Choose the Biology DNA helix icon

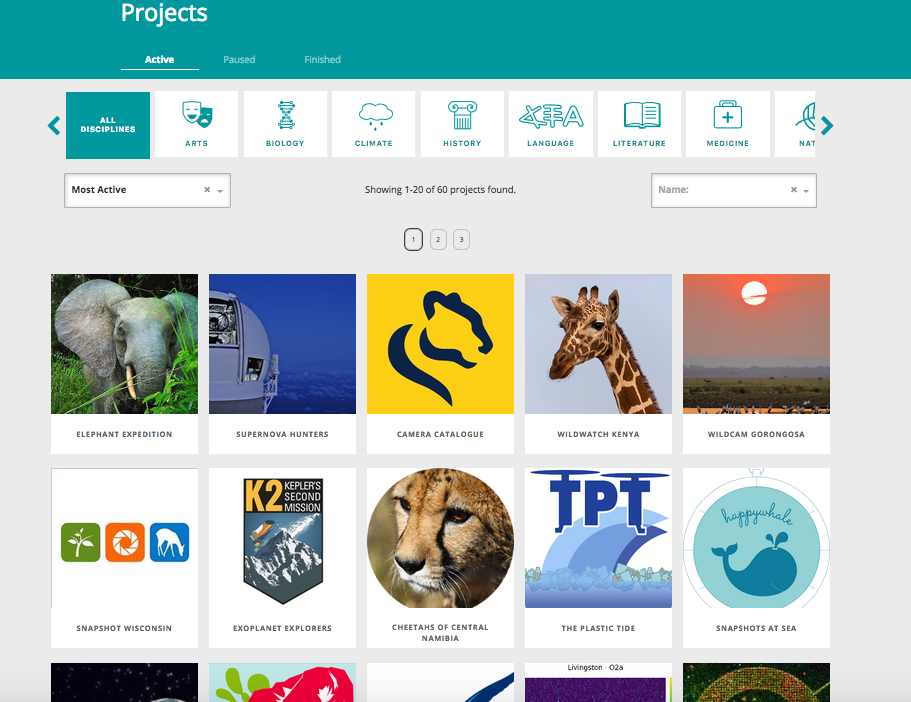tap(285, 114)
